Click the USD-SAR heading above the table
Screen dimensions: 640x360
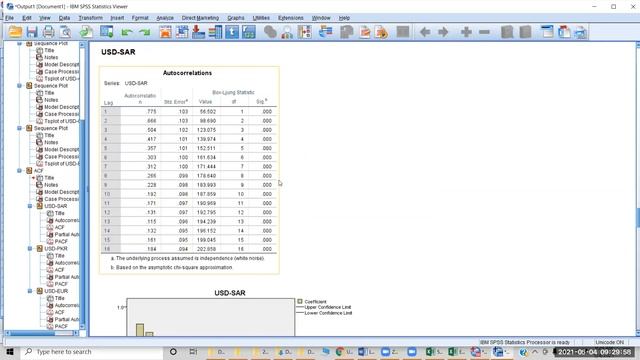click(118, 52)
